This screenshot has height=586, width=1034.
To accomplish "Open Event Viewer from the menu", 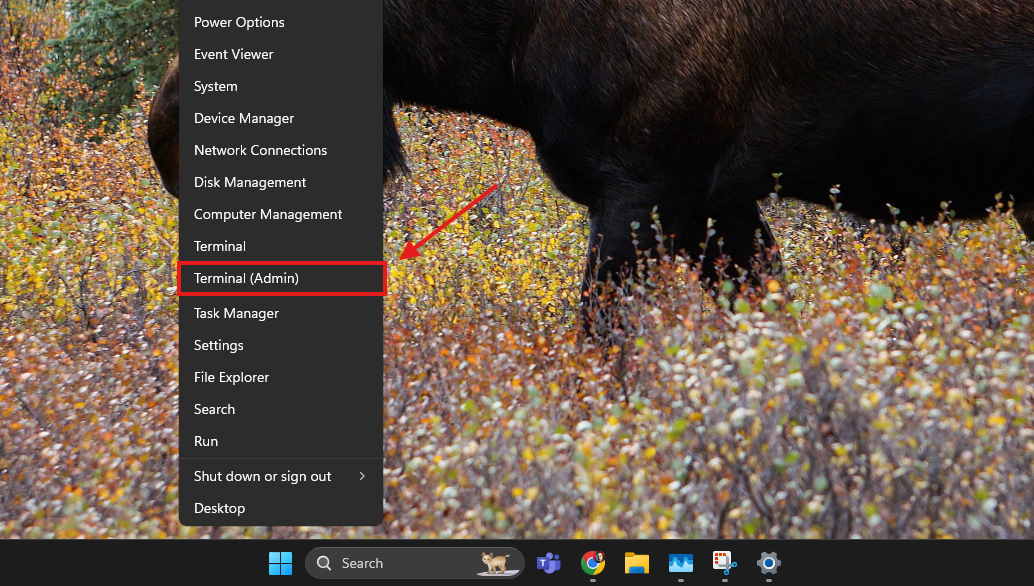I will pos(233,54).
